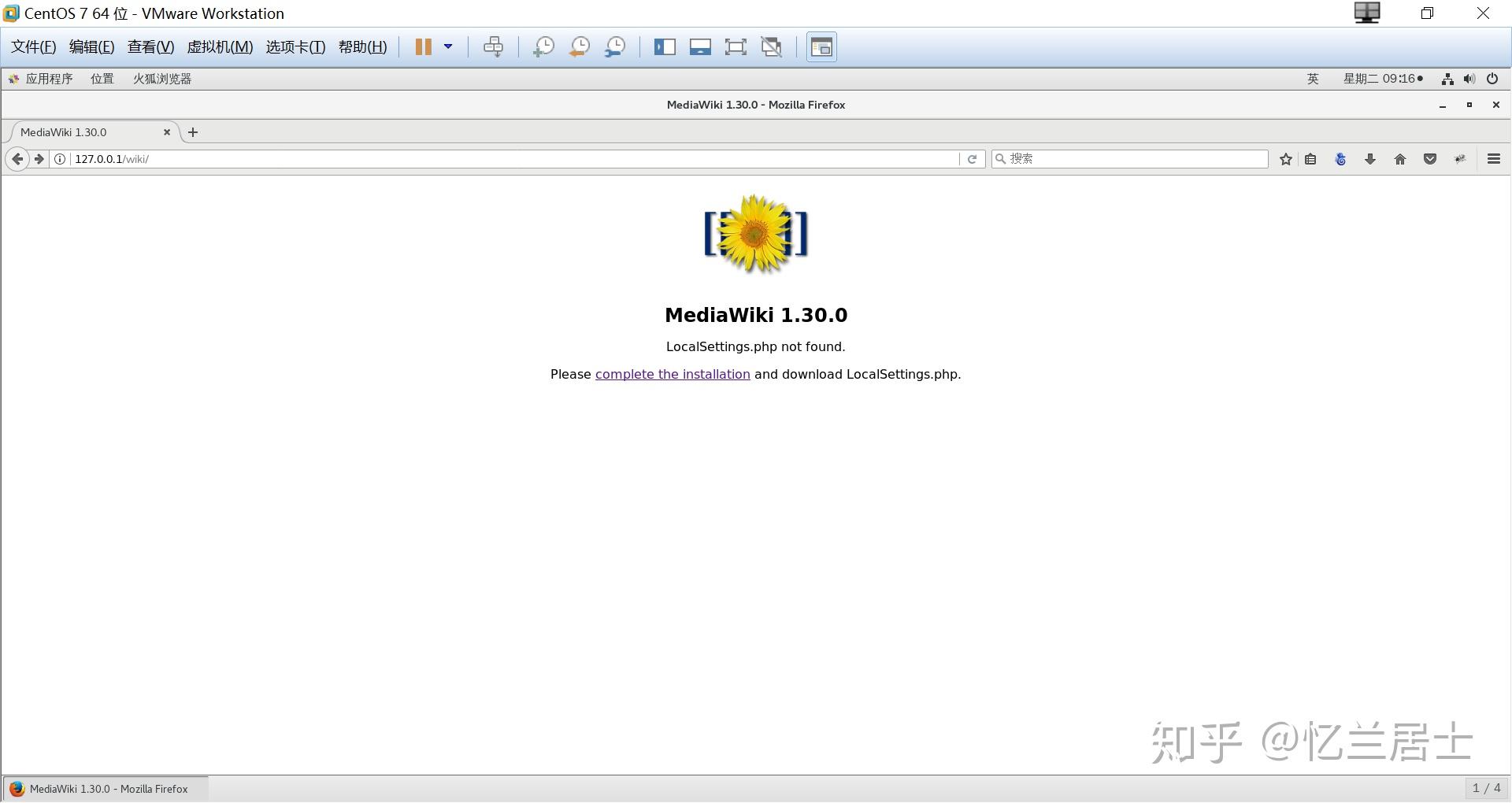Open the Firefox hamburger menu
This screenshot has width=1512, height=803.
[x=1493, y=158]
